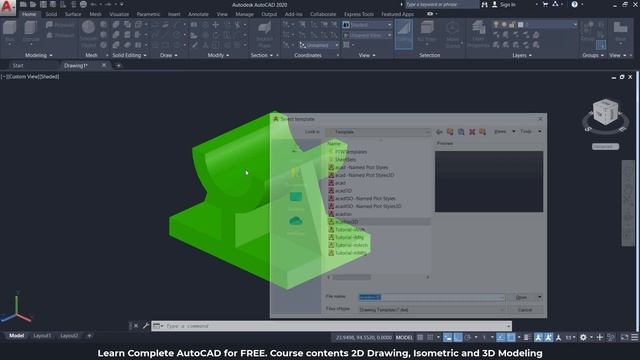Open the Annotate ribbon tab
Screen dimensions: 640x360
point(198,14)
